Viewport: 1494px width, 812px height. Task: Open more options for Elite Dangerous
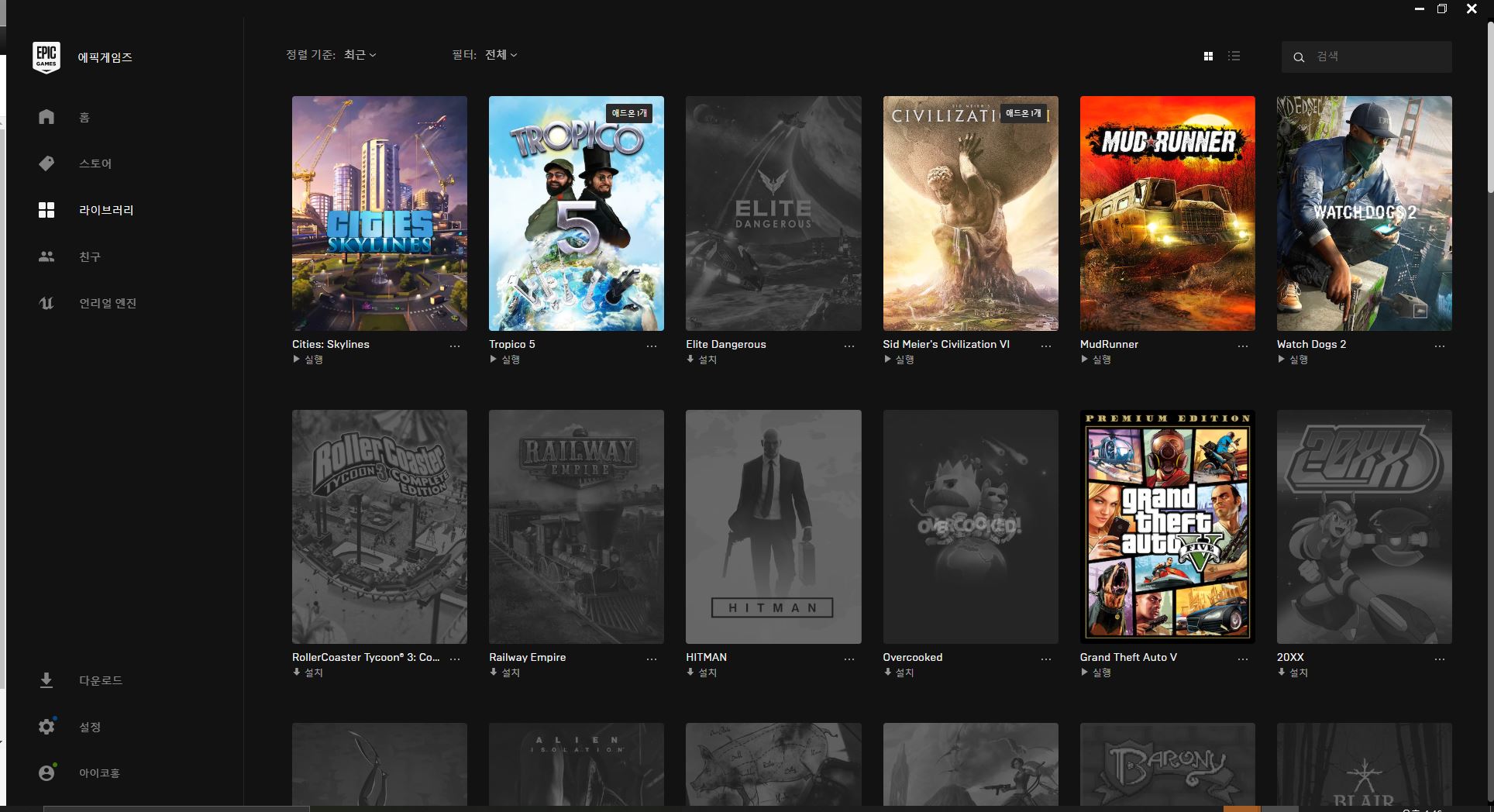(x=849, y=346)
